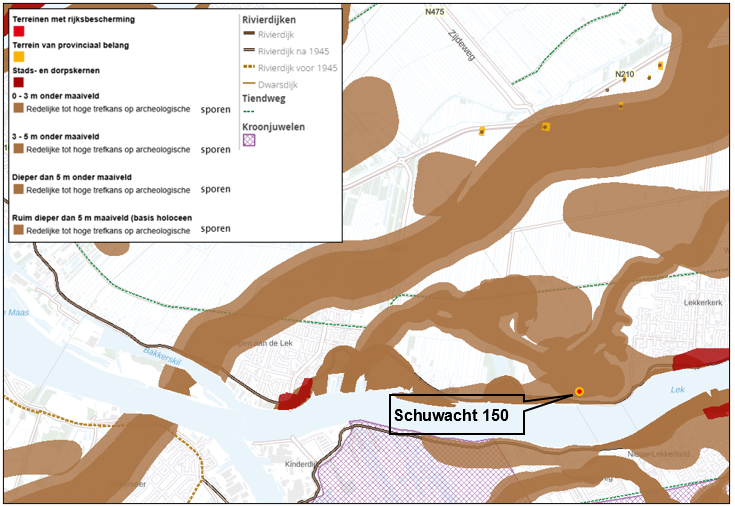The height and width of the screenshot is (507, 735).
Task: Click the Nieuw-Lekkerland town label
Action: (659, 454)
